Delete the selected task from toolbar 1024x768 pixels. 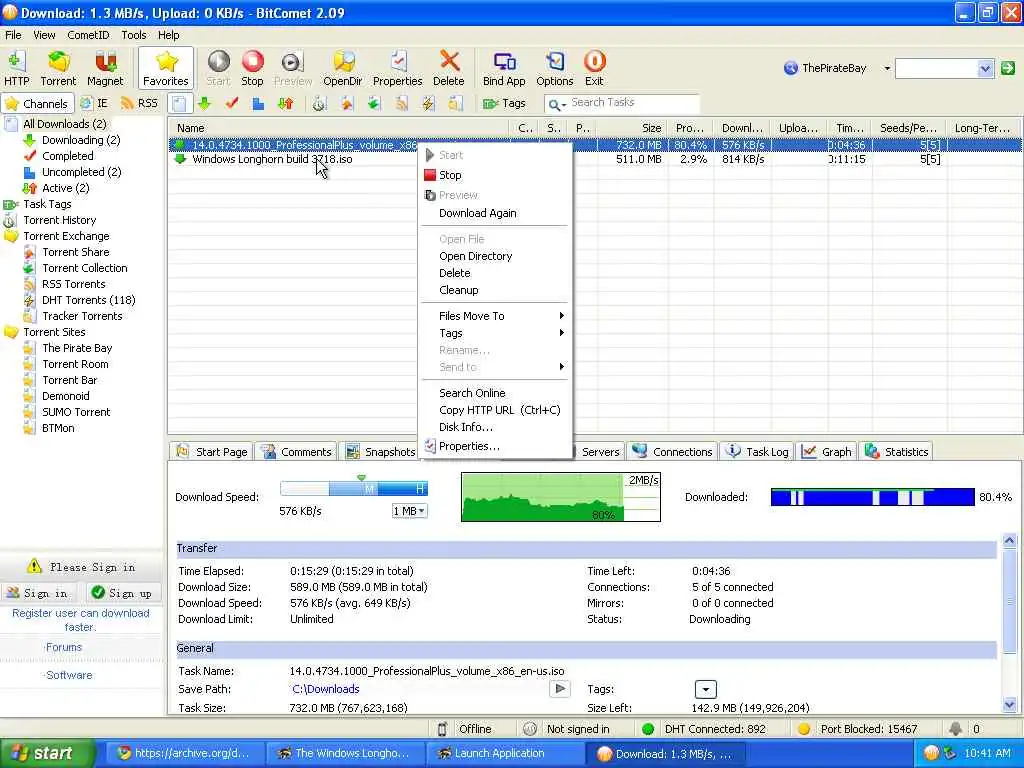[449, 69]
